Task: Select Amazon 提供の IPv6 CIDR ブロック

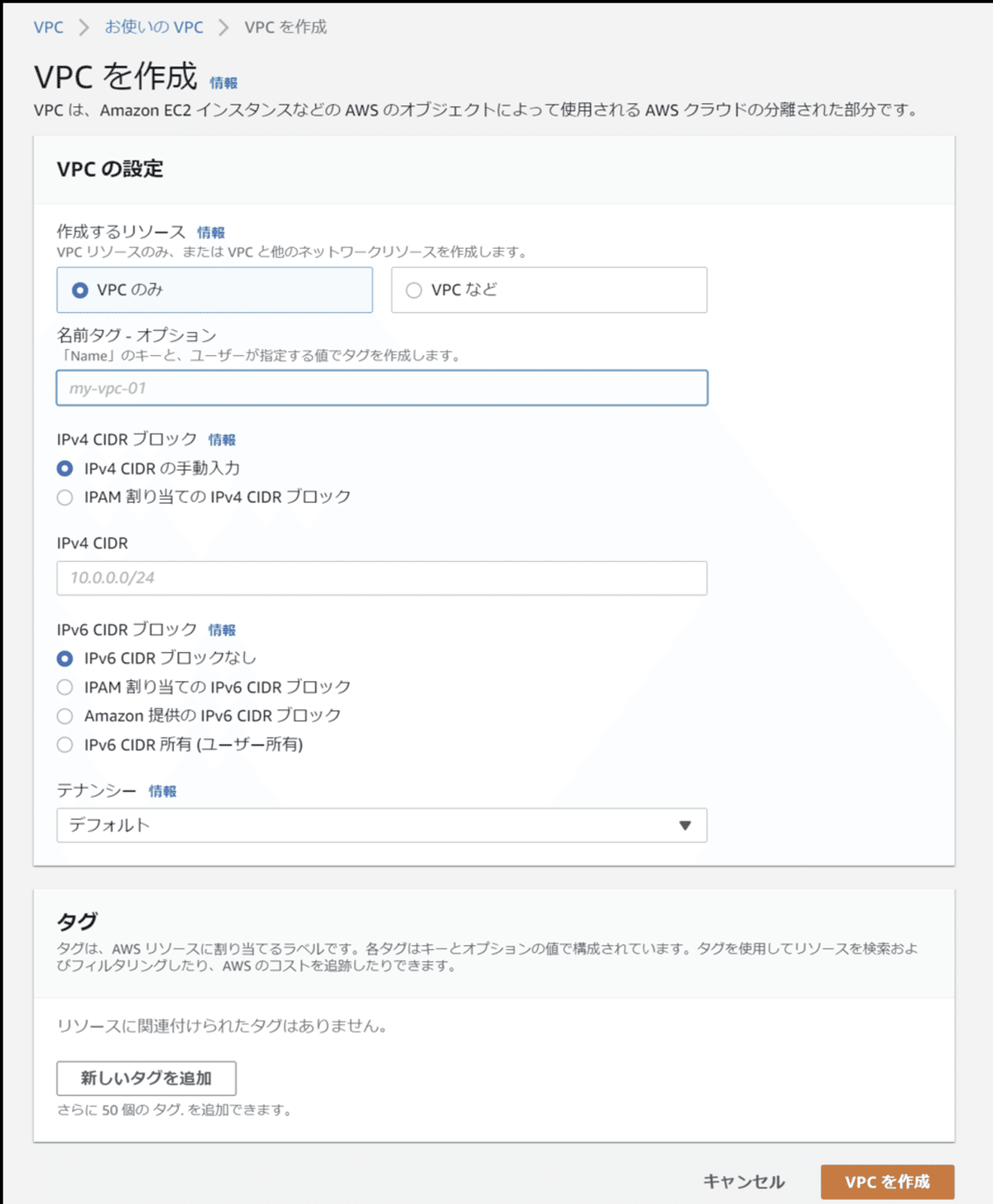Action: (65, 716)
